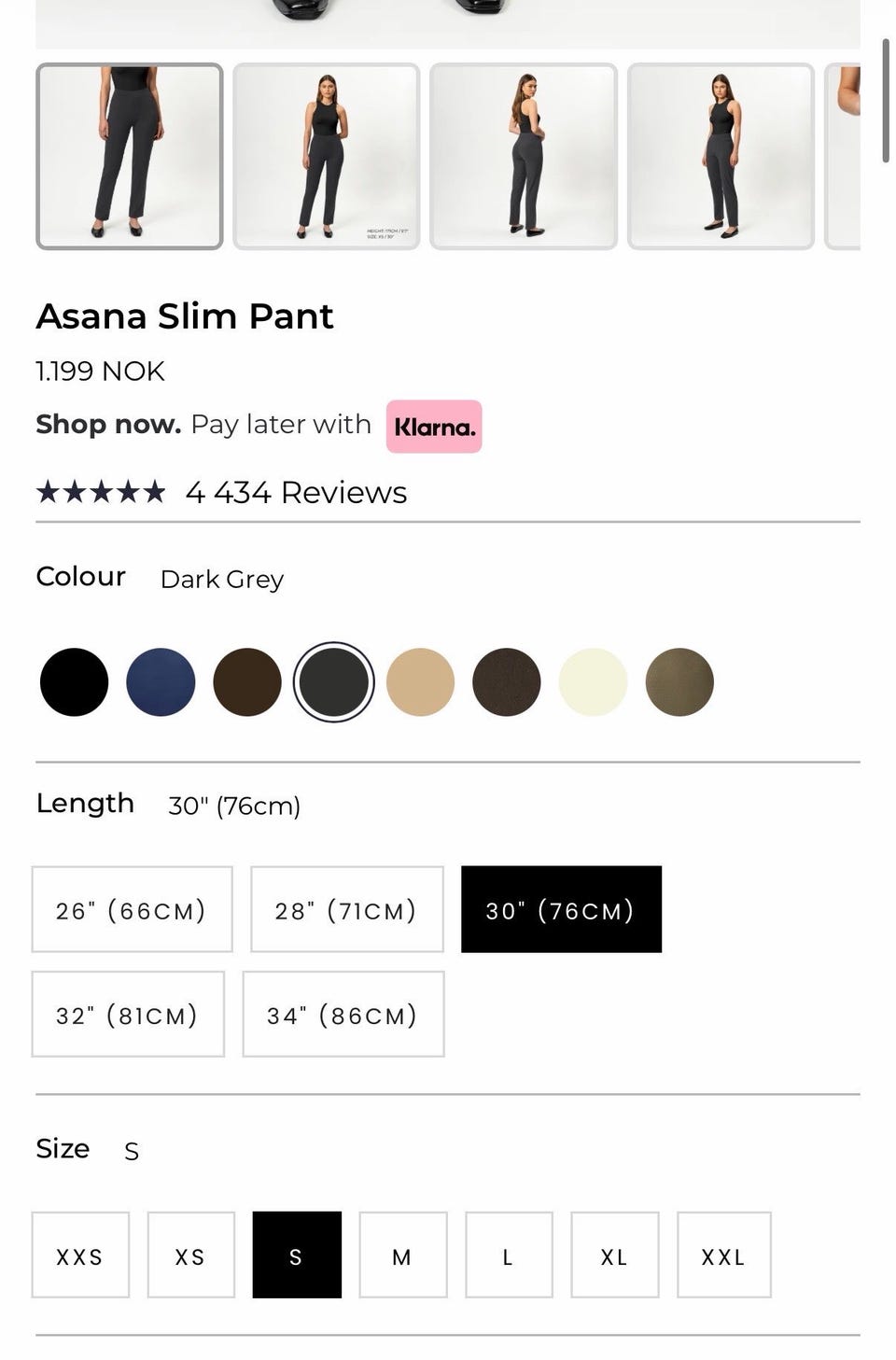Choose size XXS

click(x=80, y=1255)
